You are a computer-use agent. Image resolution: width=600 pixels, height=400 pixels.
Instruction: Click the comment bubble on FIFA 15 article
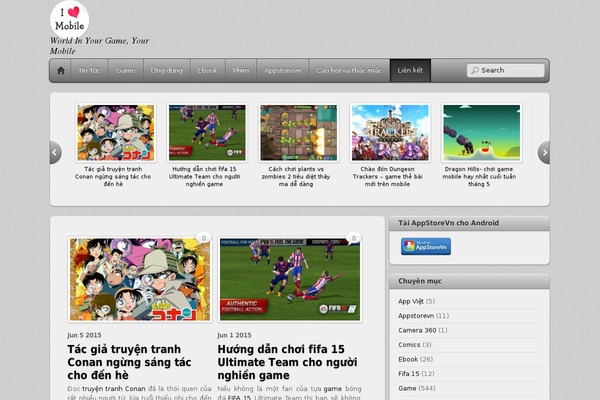coord(354,238)
